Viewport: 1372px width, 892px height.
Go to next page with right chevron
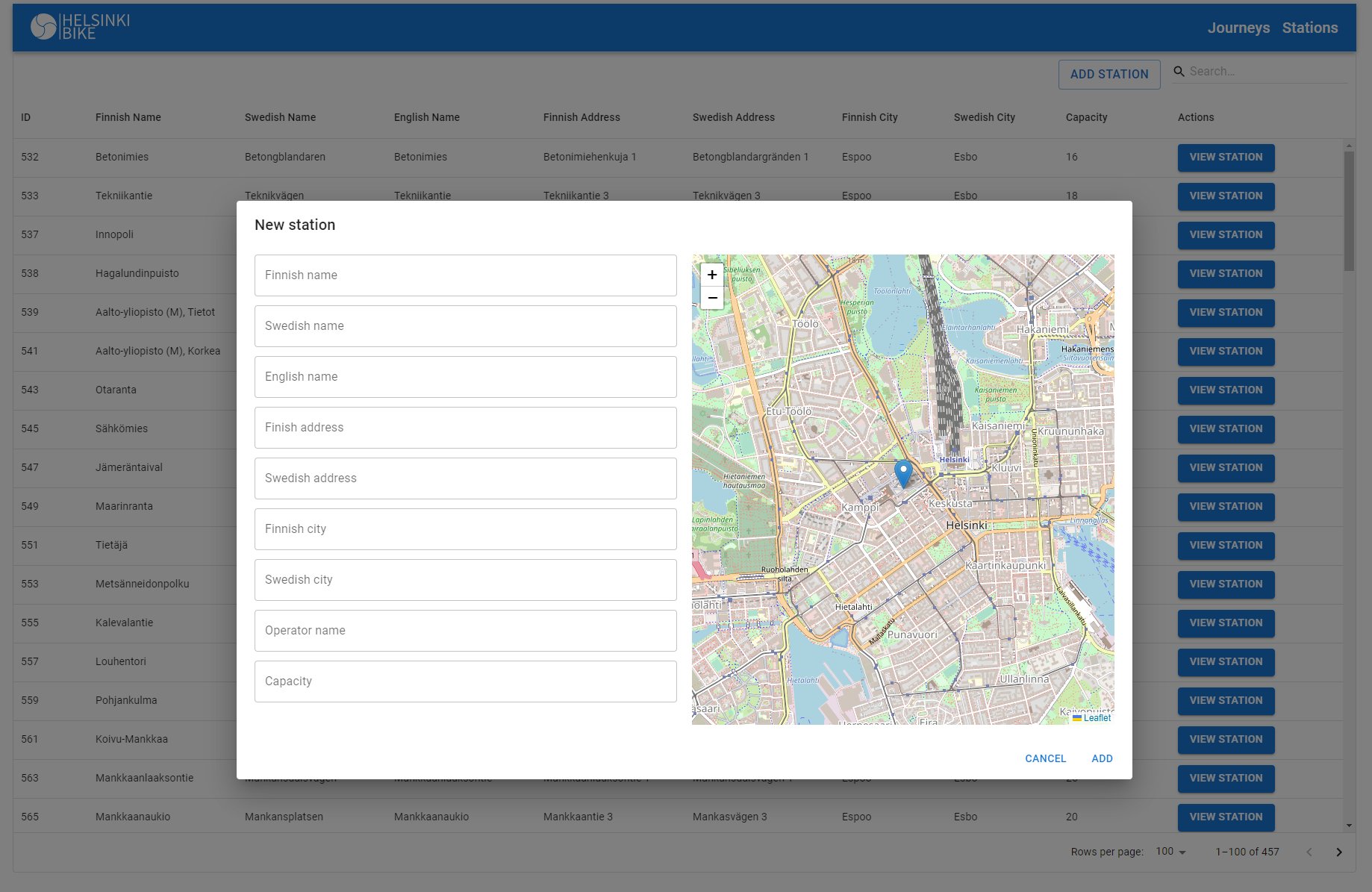coord(1338,852)
